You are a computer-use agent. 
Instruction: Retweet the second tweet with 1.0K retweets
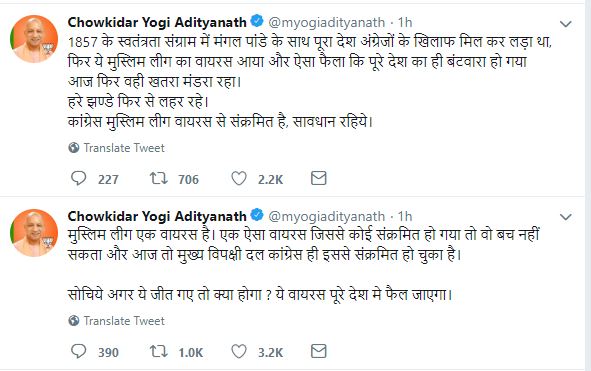click(159, 352)
